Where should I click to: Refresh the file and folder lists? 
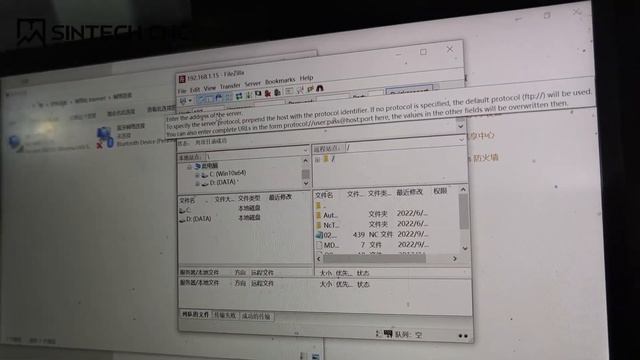point(239,96)
